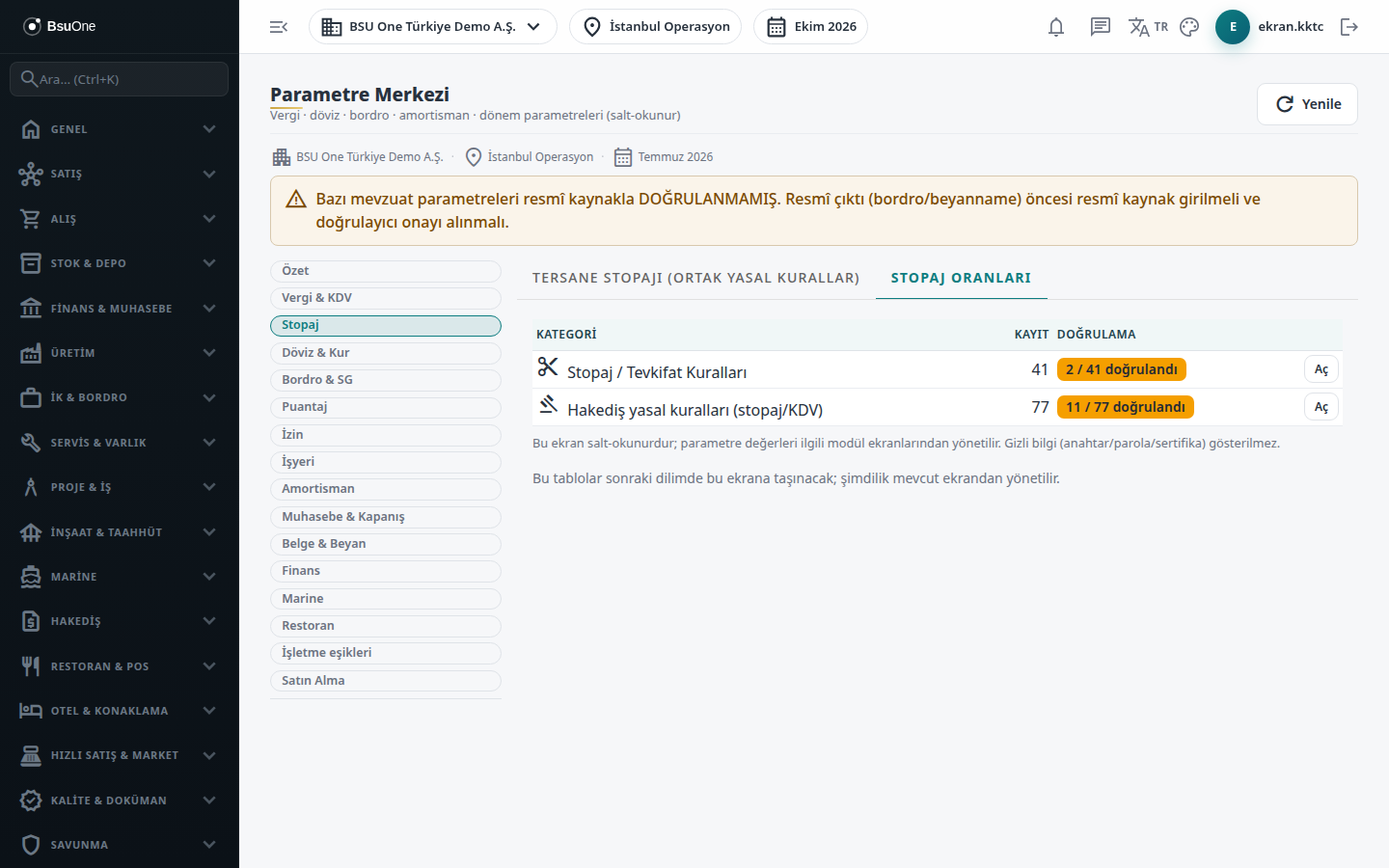The width and height of the screenshot is (1389, 868).
Task: Open Stopaj / Tevkifat Kuralları with Aç
Action: pyautogui.click(x=1321, y=369)
